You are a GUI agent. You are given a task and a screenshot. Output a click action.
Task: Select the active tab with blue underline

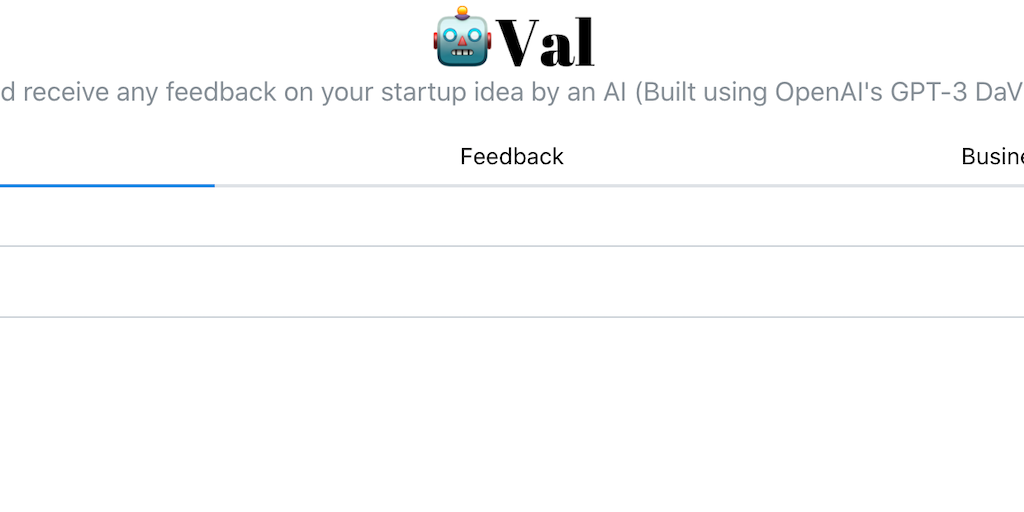point(105,156)
